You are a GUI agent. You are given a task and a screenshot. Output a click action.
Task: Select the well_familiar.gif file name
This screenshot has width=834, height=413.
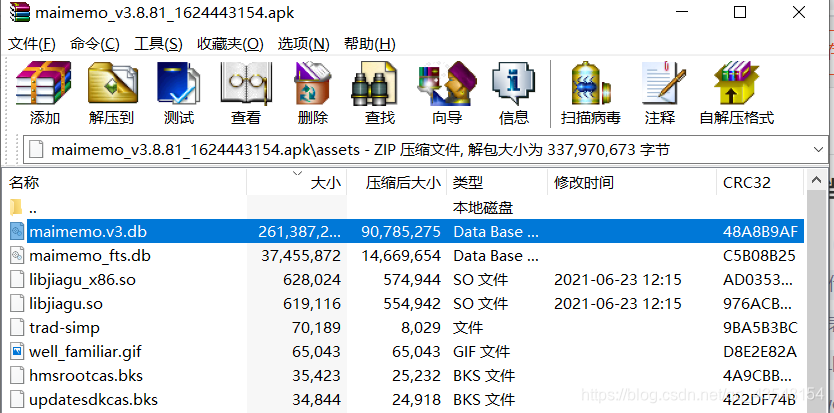point(85,352)
